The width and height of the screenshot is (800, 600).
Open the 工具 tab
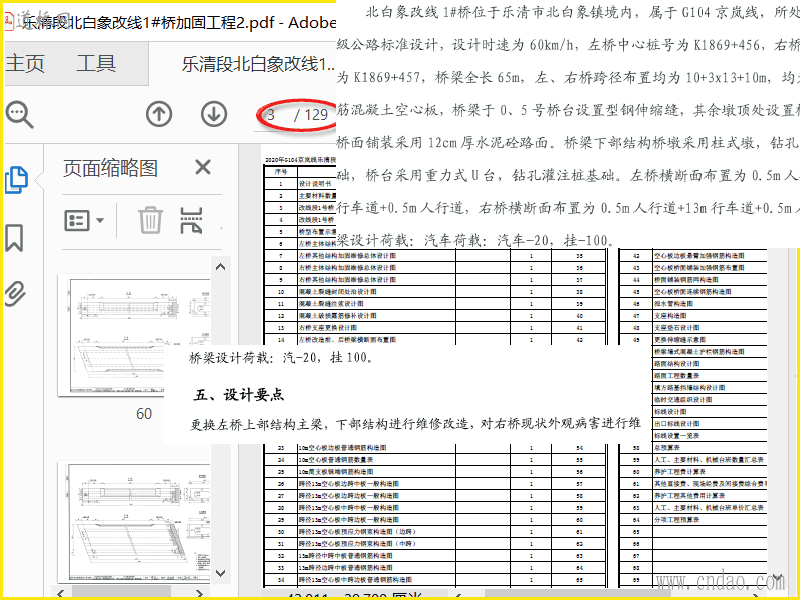point(96,63)
